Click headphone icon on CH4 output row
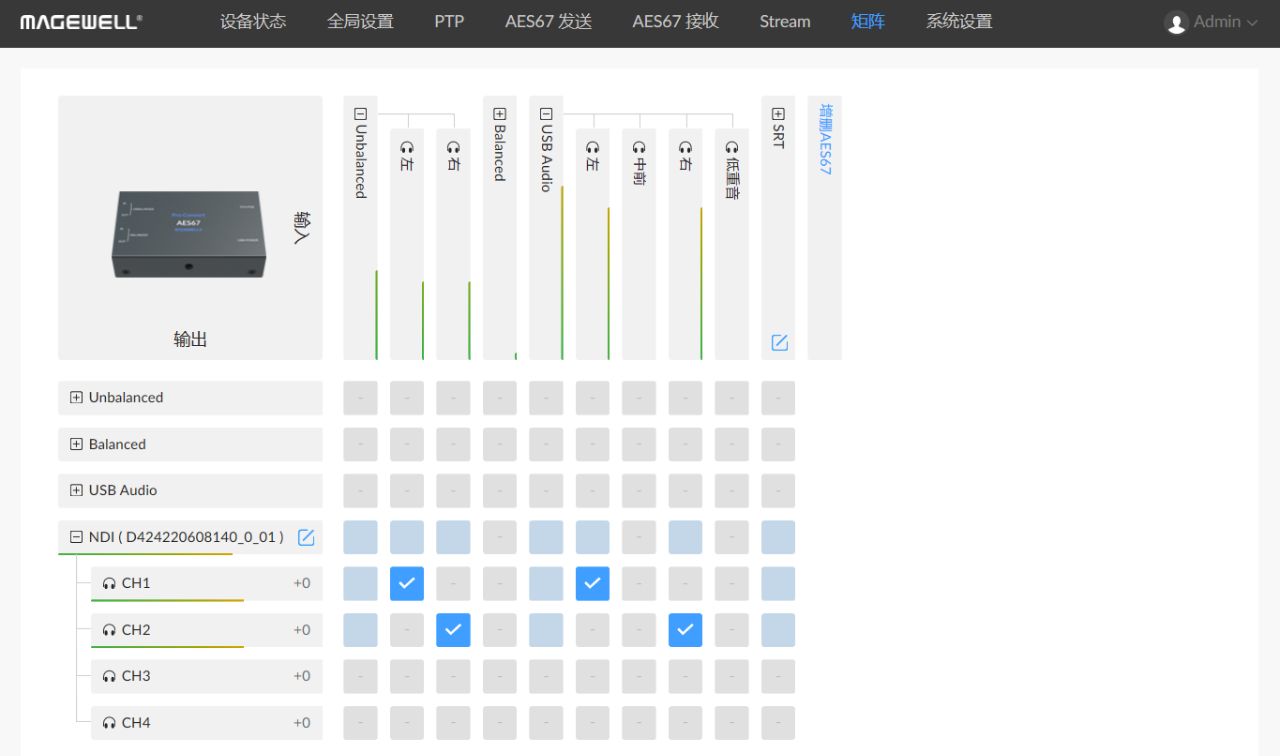 pos(109,723)
